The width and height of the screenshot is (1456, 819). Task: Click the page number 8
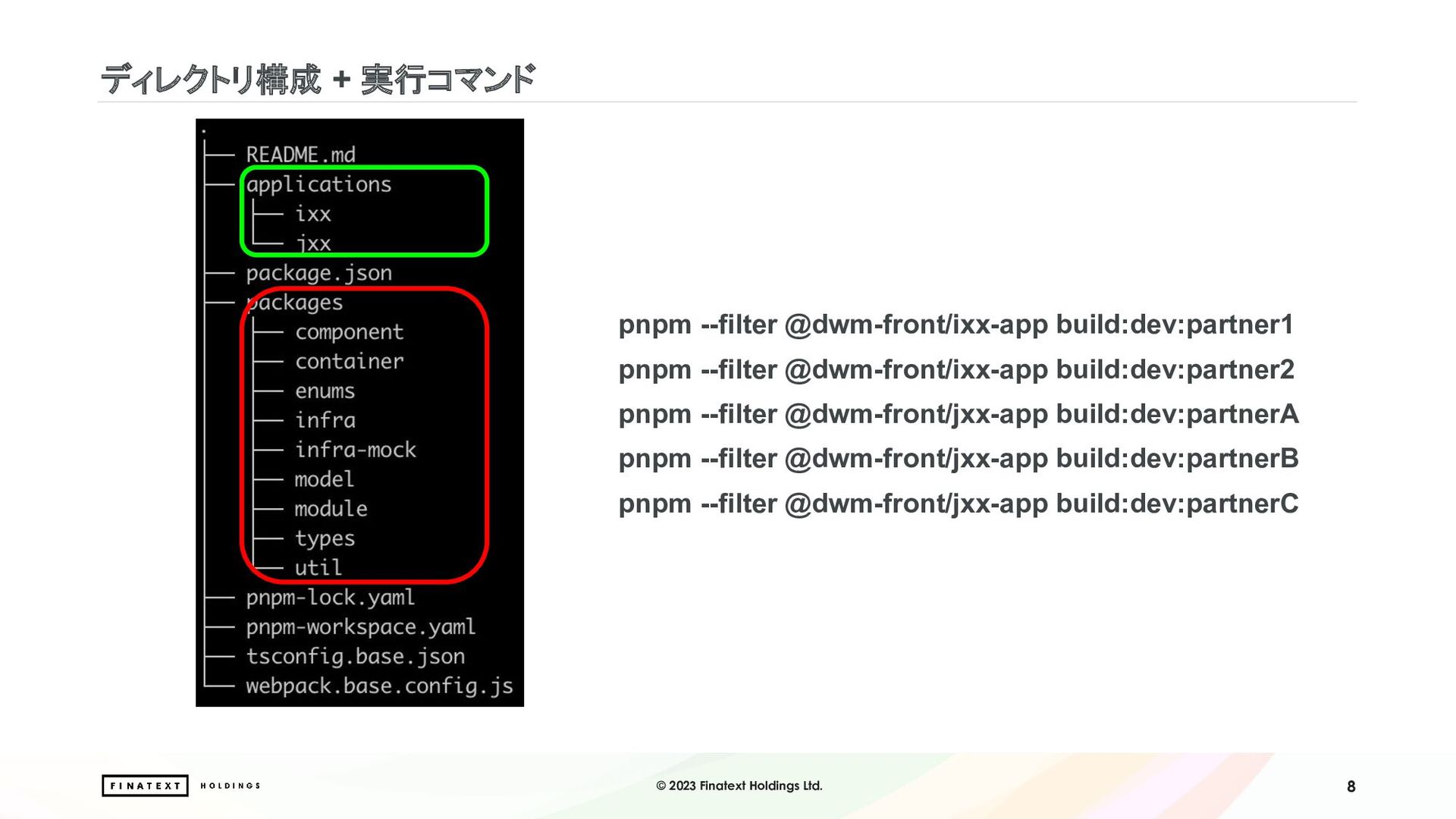coord(1351,786)
